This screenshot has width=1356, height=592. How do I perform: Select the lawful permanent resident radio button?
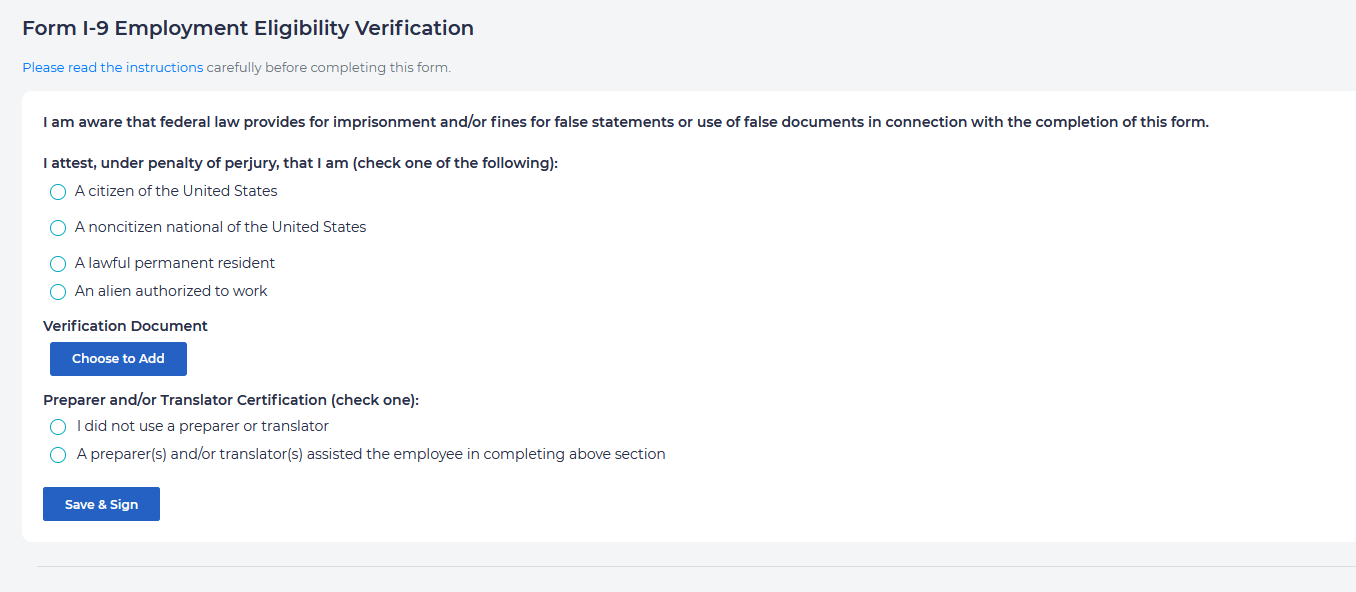pyautogui.click(x=58, y=264)
